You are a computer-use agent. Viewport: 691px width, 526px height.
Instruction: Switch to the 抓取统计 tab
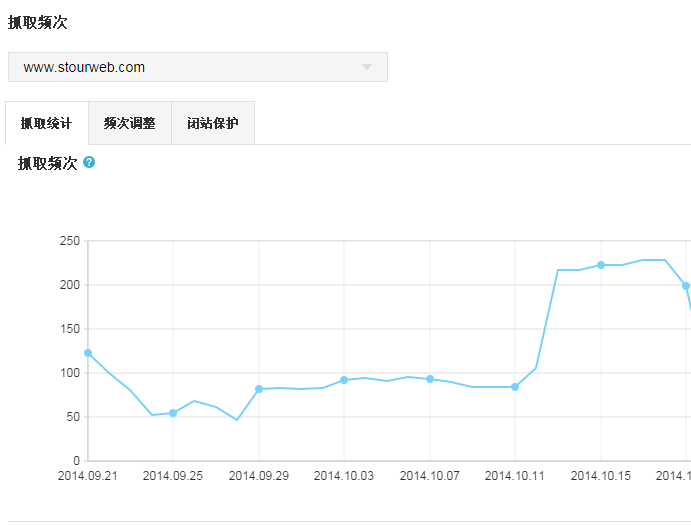click(46, 124)
